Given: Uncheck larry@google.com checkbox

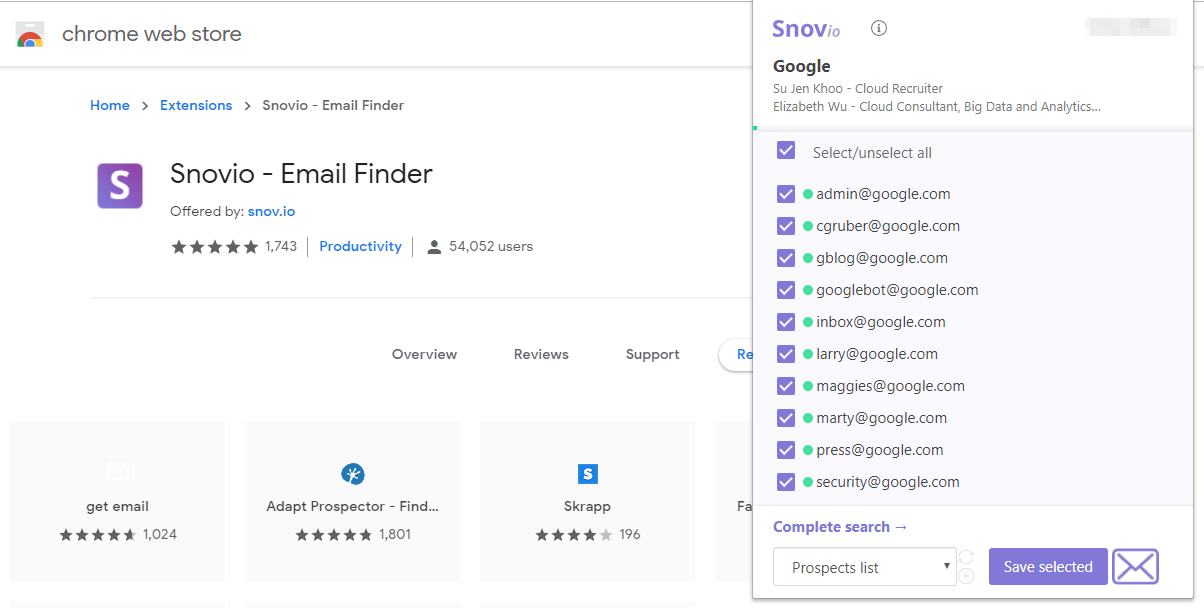Looking at the screenshot, I should coord(786,354).
